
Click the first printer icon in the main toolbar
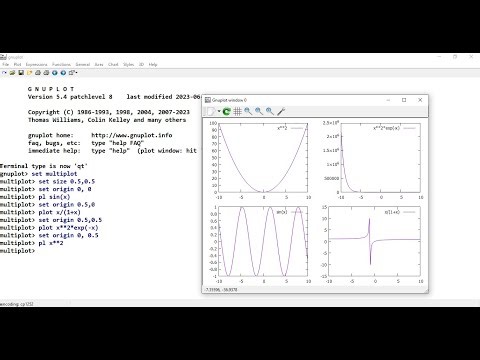(x=38, y=72)
